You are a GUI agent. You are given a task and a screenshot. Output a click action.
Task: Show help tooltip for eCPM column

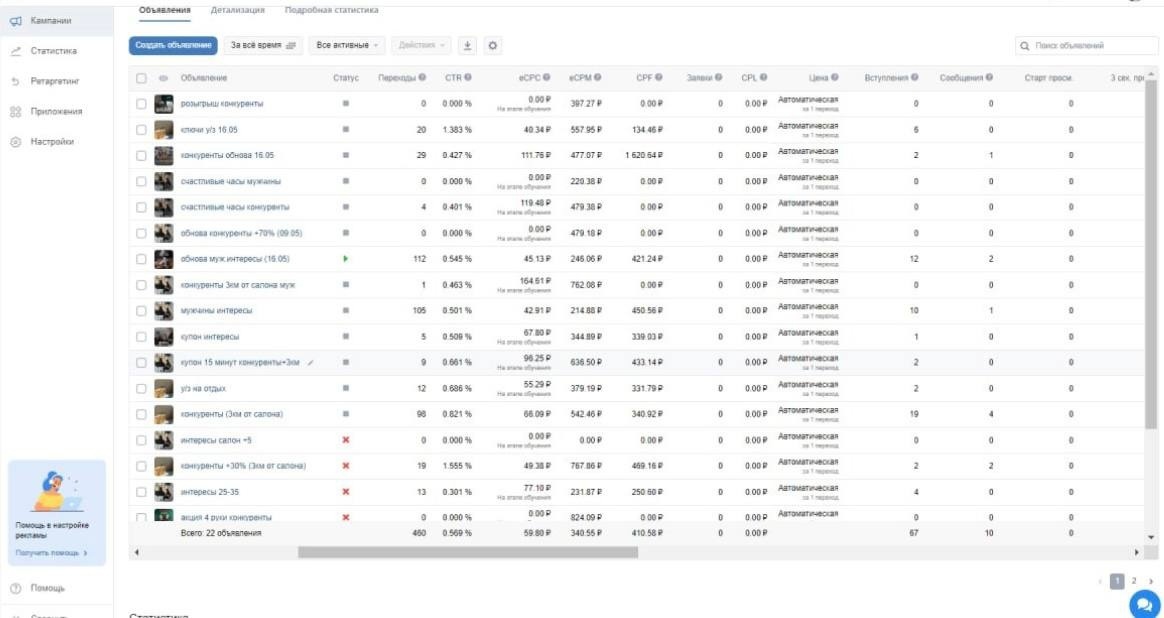[598, 77]
